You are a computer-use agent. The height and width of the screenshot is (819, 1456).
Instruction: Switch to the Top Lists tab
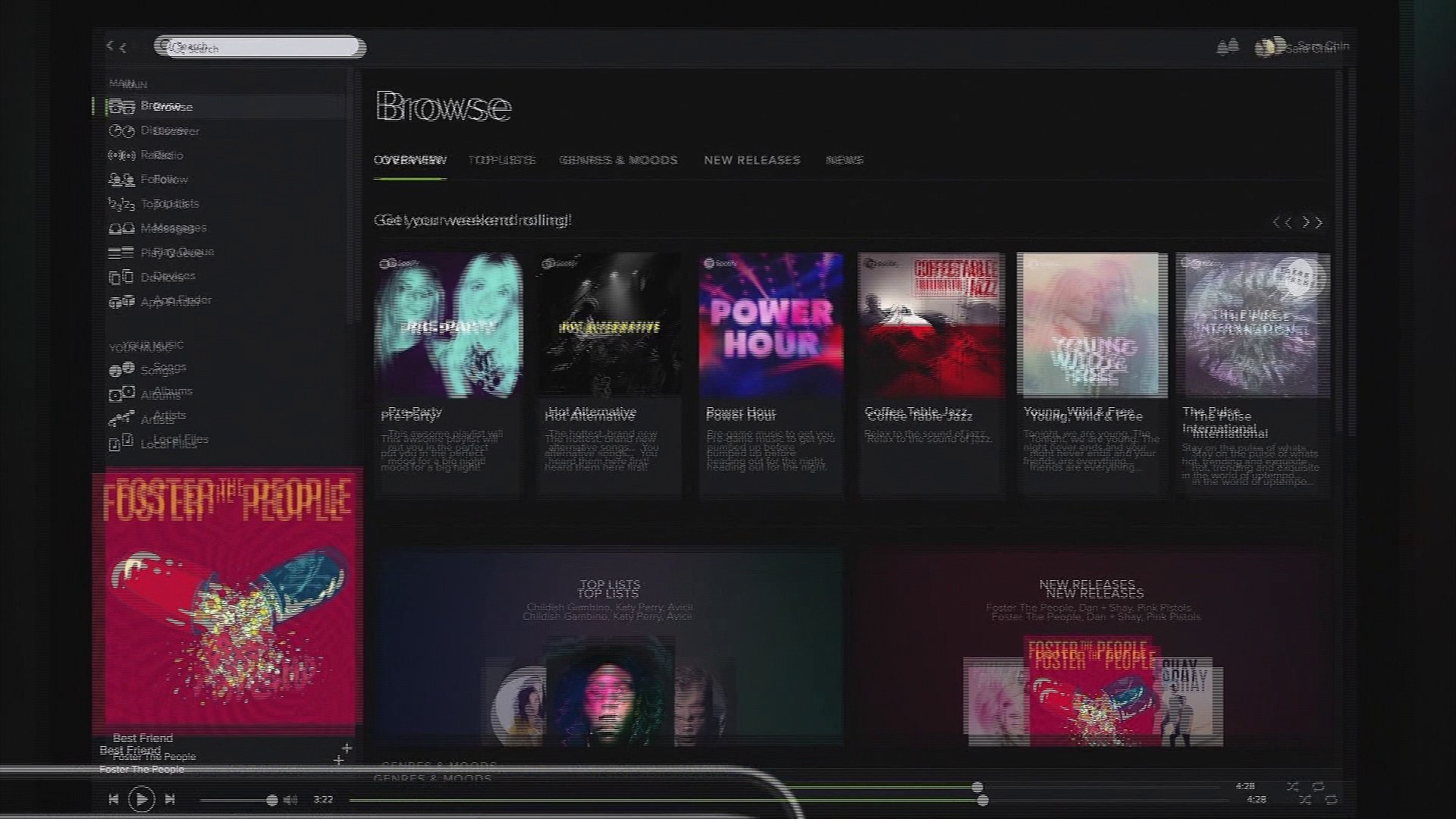pos(501,160)
